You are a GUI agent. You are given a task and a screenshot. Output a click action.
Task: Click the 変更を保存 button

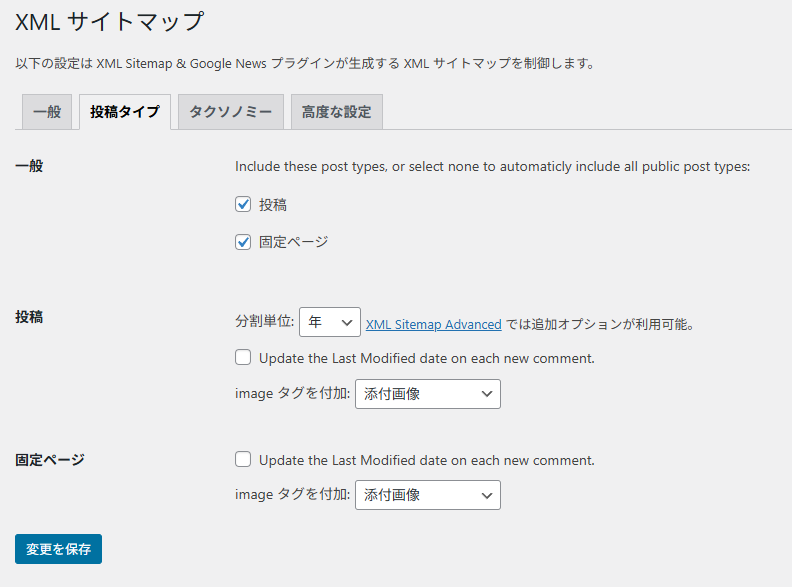[58, 549]
